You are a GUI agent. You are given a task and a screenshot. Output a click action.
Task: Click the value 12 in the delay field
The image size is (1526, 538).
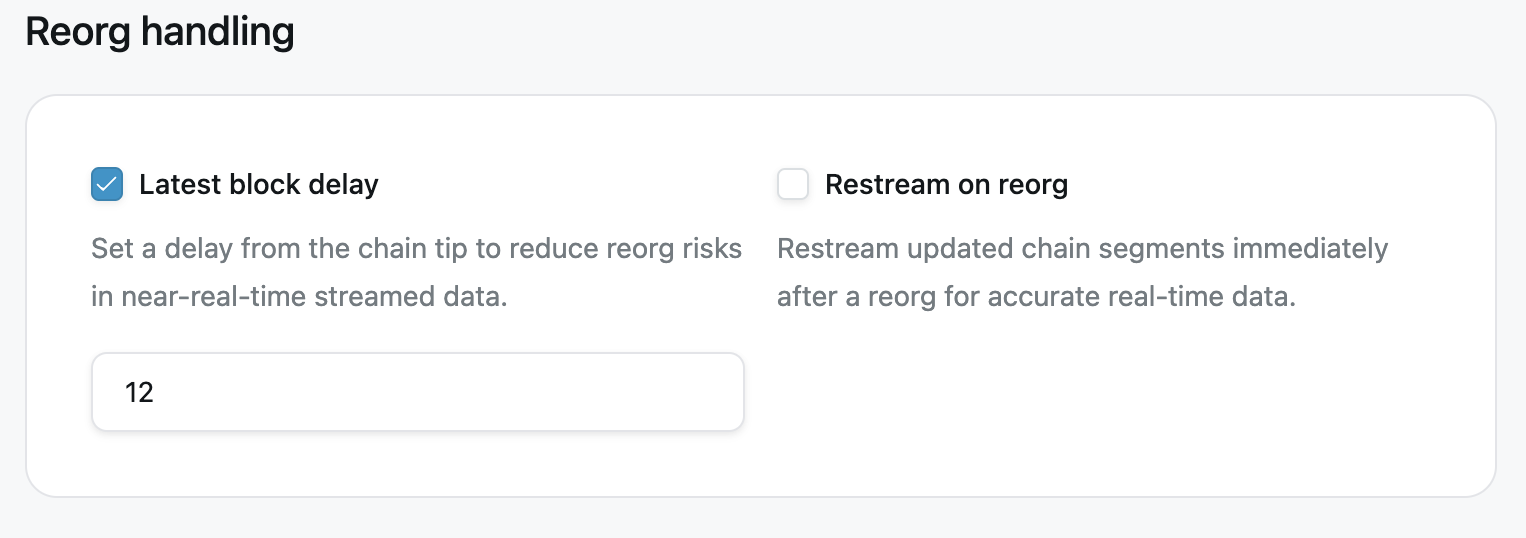pos(139,392)
